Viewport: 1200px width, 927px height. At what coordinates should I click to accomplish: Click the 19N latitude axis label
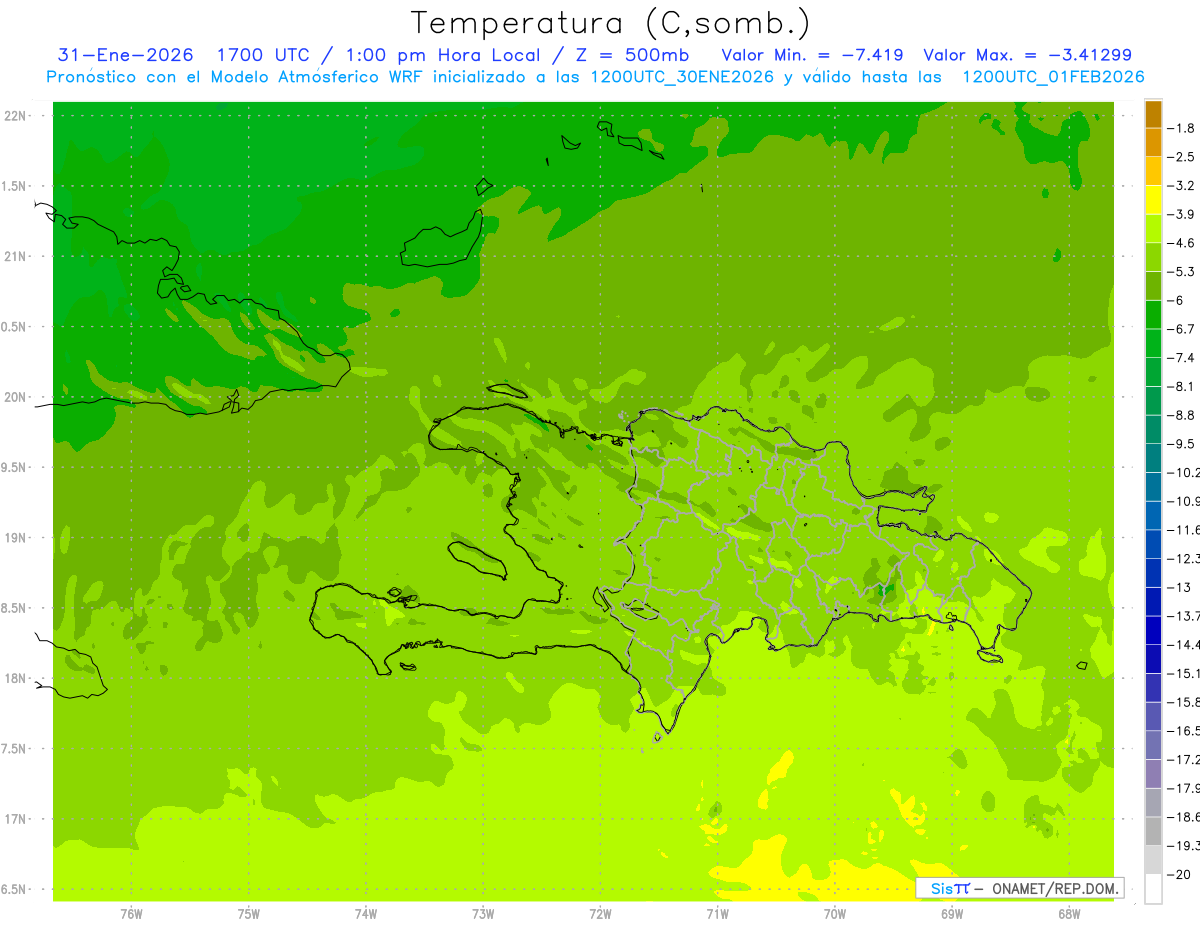pyautogui.click(x=15, y=538)
